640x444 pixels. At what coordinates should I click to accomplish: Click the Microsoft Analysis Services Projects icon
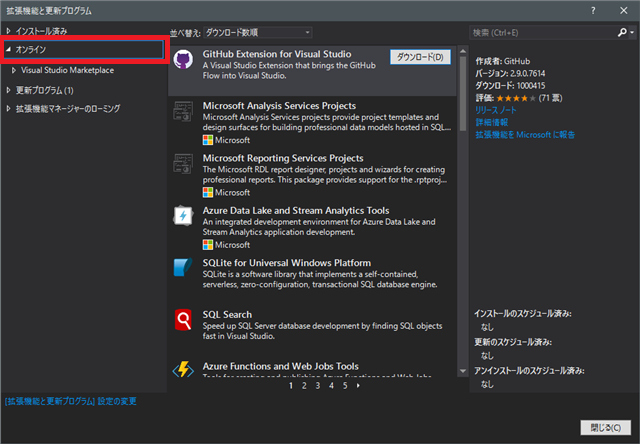(x=183, y=111)
